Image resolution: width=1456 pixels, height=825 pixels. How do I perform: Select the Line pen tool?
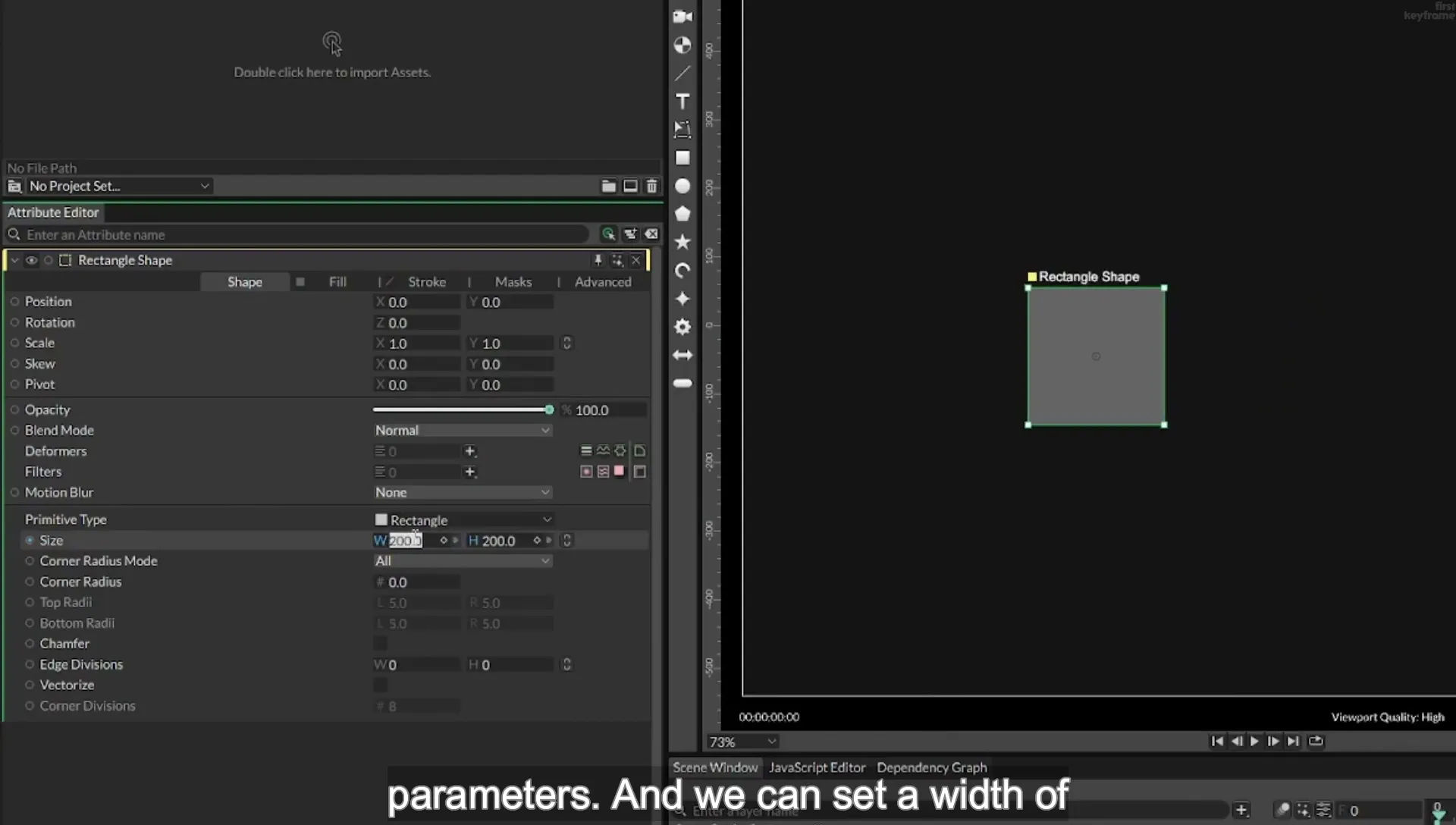682,74
